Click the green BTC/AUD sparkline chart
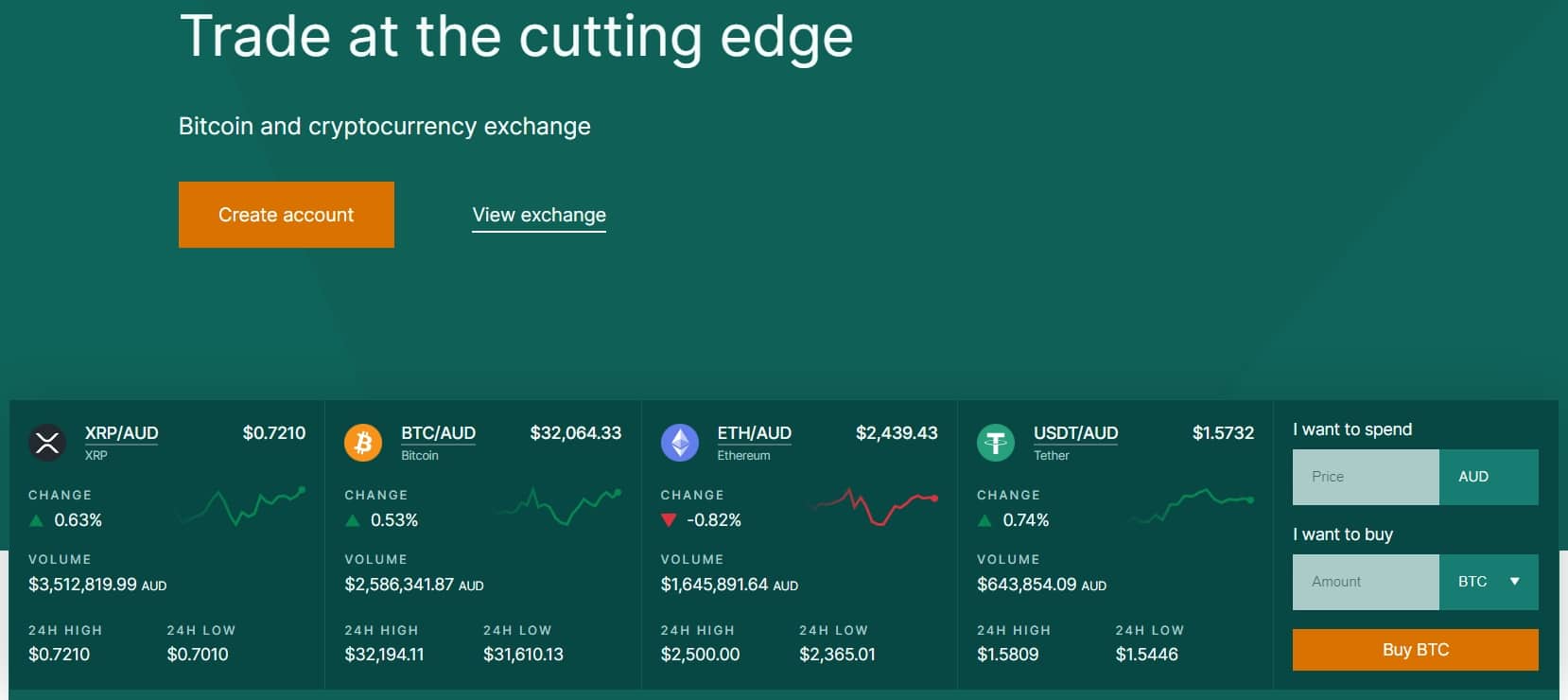 [x=558, y=507]
